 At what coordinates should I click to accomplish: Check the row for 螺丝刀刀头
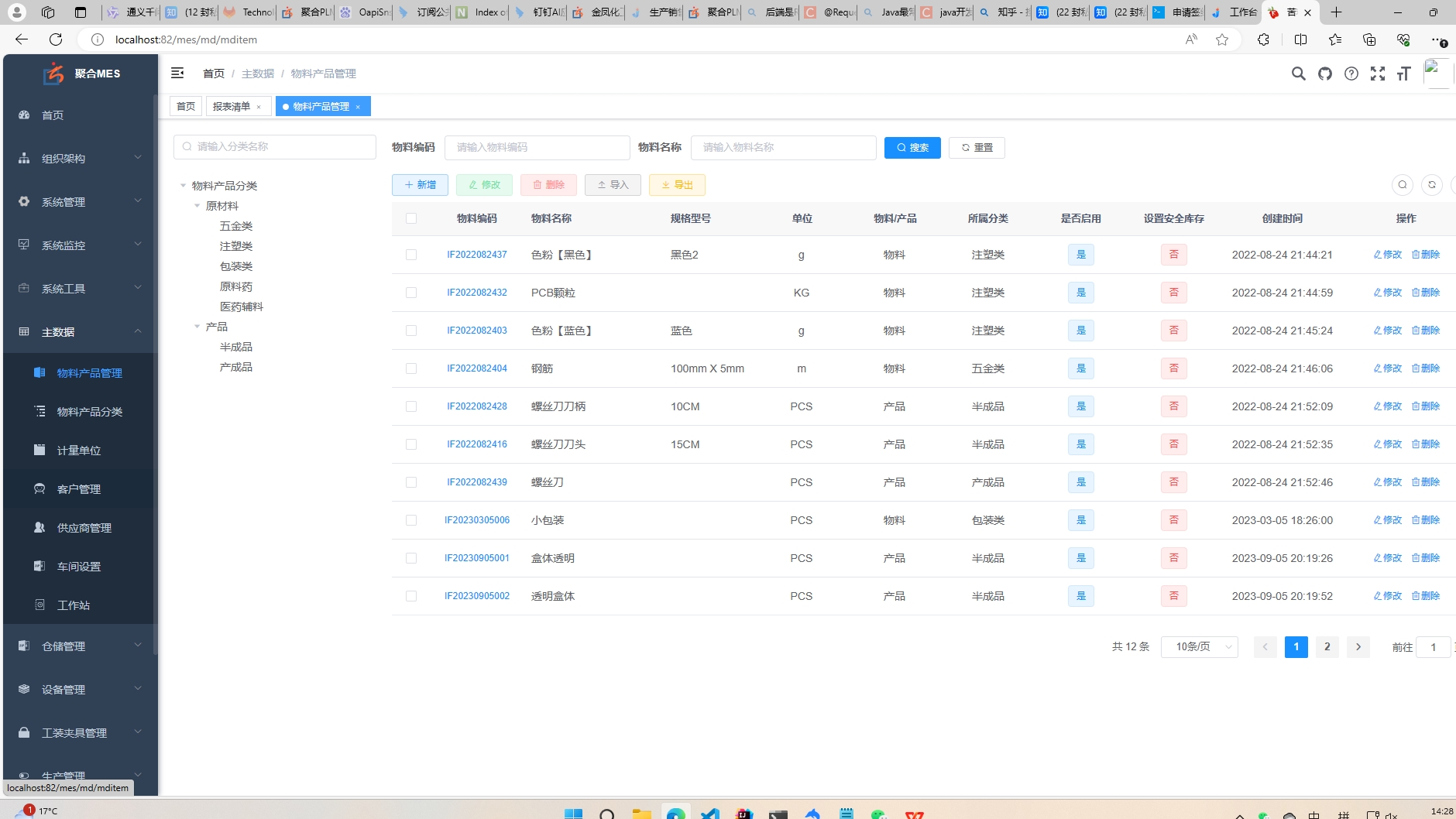(x=411, y=444)
